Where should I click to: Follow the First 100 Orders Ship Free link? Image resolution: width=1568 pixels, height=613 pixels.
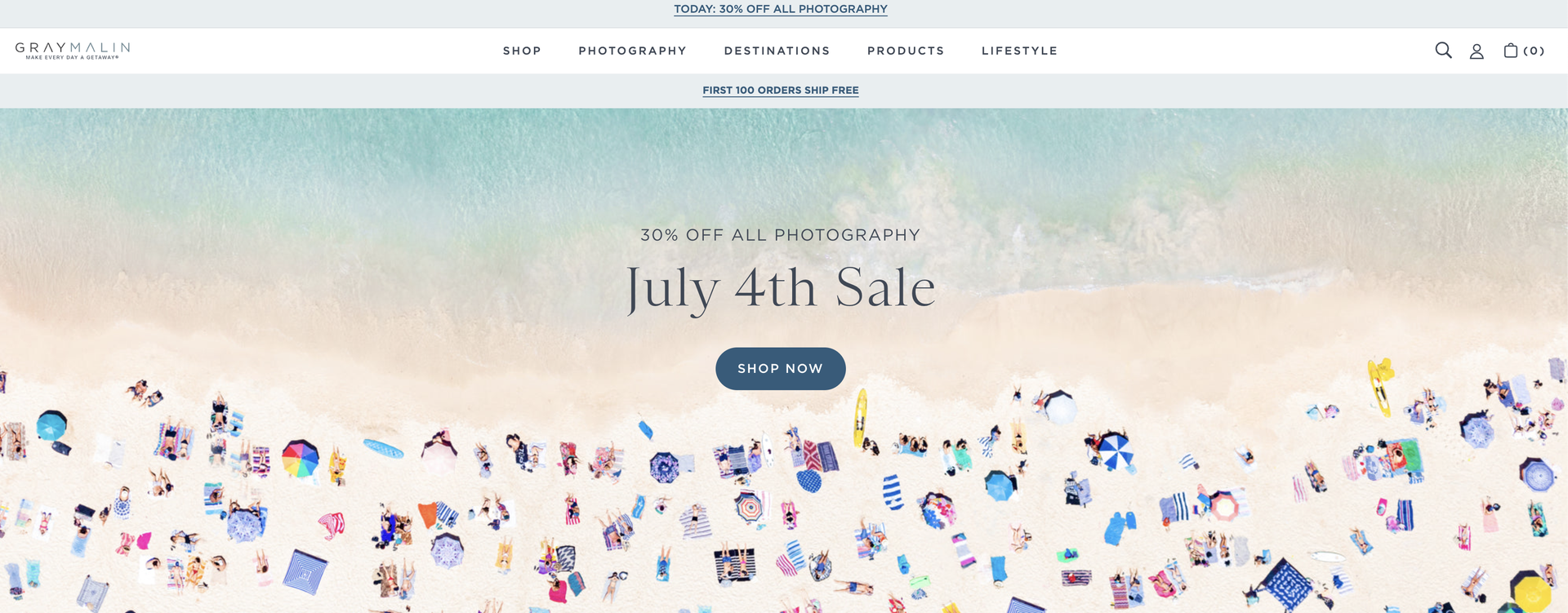coord(781,90)
